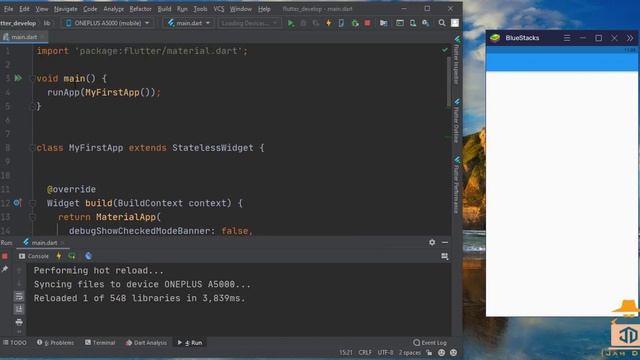Screen dimensions: 640x360
Task: Click the override gutter icon on build line
Action: pos(17,202)
